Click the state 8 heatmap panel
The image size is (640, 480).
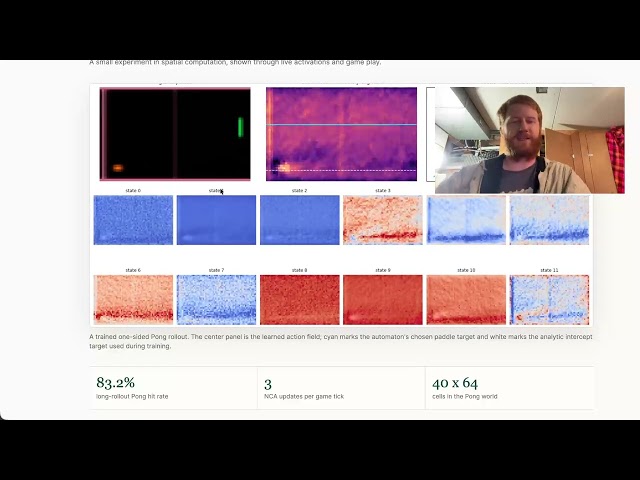(300, 300)
